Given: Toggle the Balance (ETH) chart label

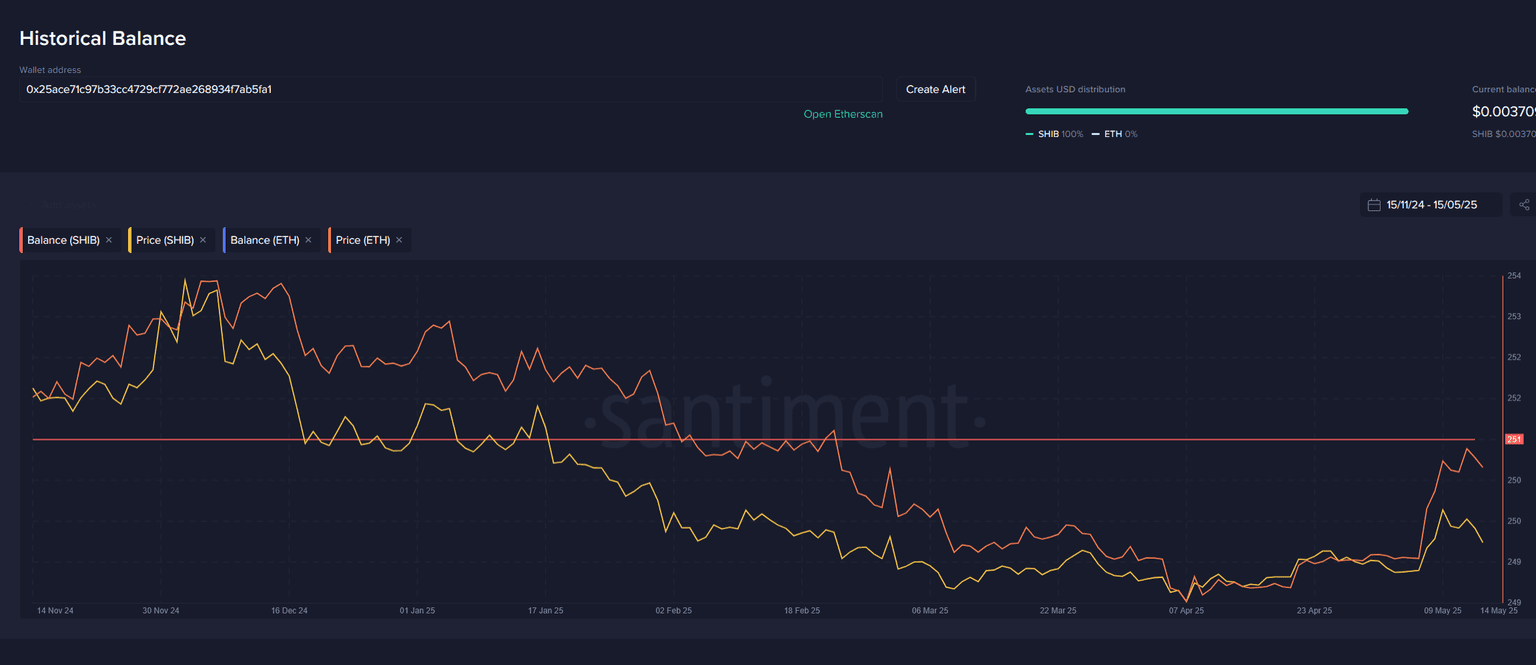Looking at the screenshot, I should (264, 240).
